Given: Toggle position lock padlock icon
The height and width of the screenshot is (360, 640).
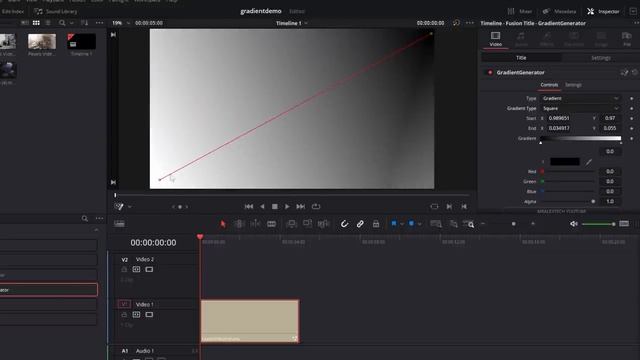Looking at the screenshot, I should [x=376, y=224].
